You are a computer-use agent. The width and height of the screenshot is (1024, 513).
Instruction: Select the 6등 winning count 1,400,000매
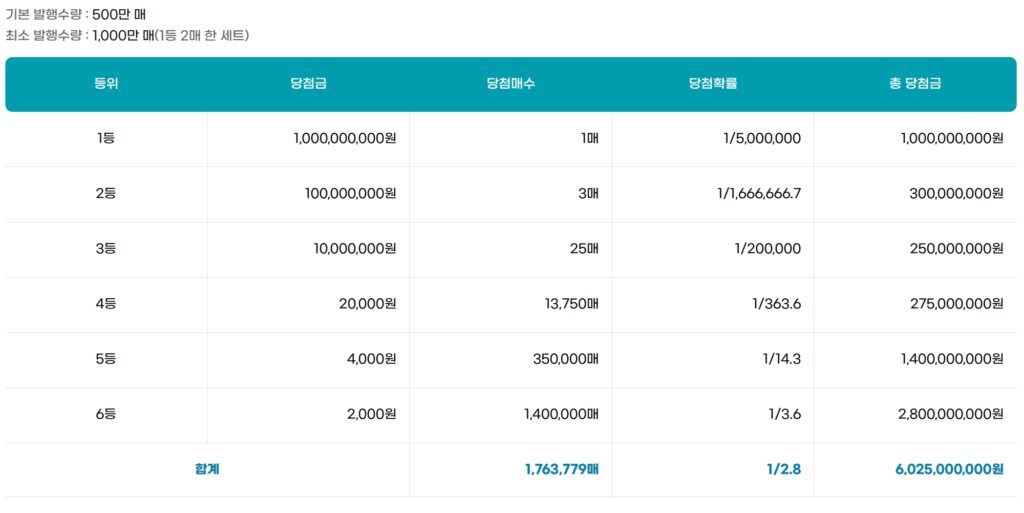(560, 414)
